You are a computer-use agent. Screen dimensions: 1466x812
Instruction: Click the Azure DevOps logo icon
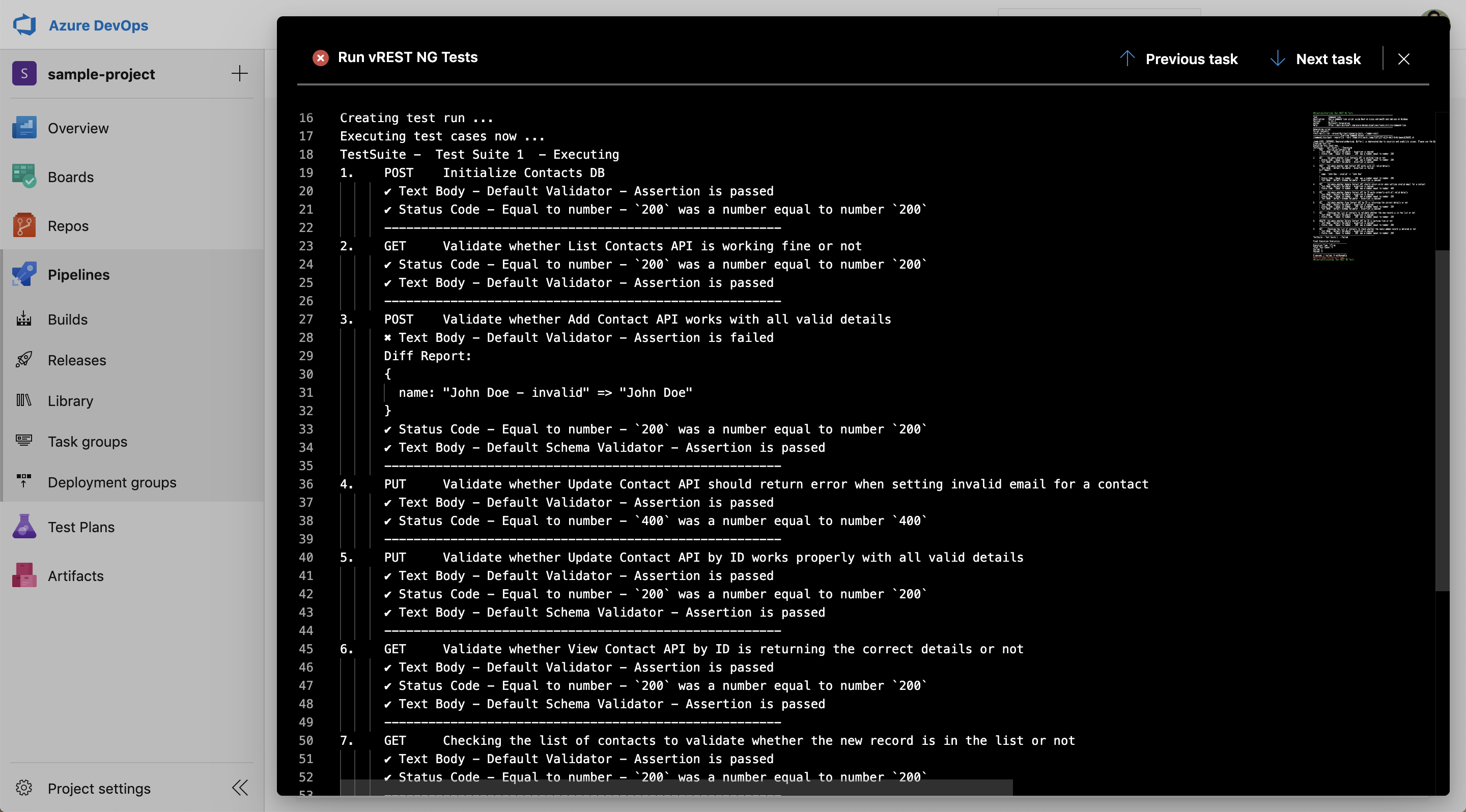click(24, 25)
